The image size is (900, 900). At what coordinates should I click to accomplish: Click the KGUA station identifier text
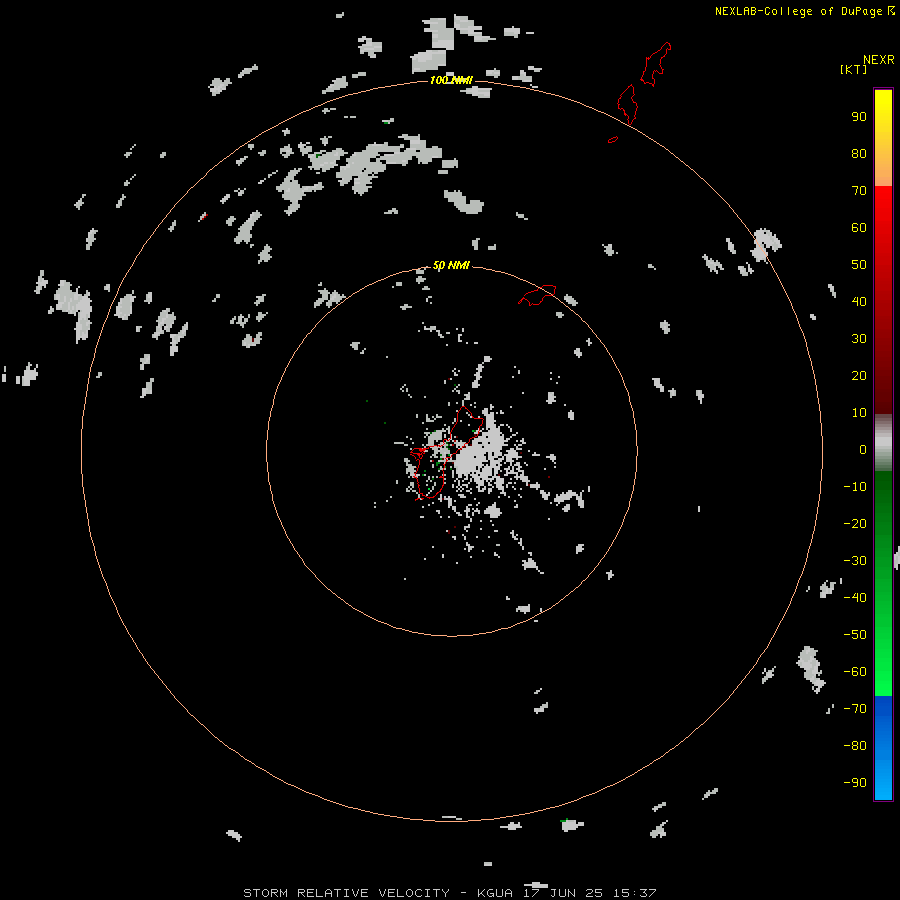[495, 893]
